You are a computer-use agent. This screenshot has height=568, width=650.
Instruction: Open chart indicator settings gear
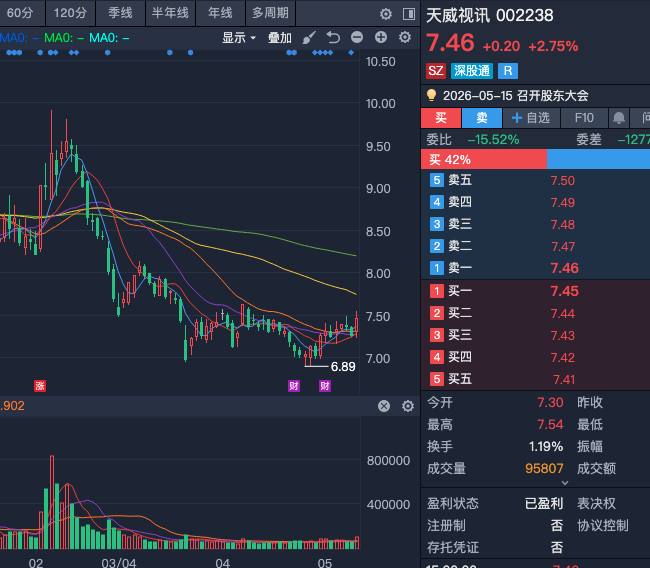pos(405,37)
